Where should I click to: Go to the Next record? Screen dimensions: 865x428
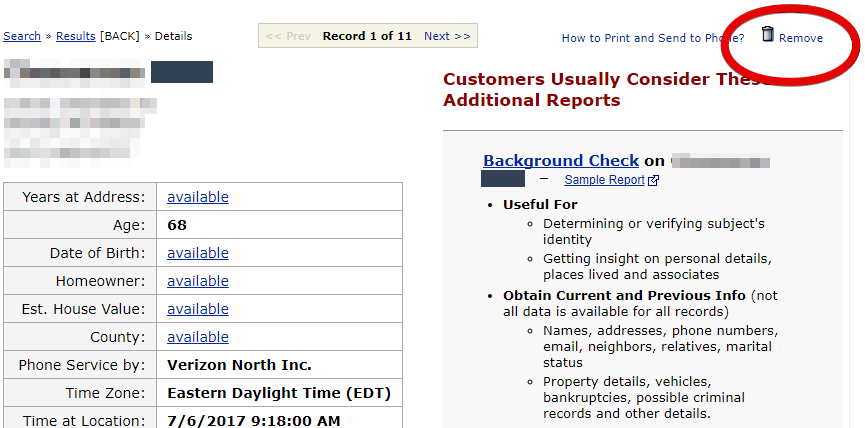(447, 36)
